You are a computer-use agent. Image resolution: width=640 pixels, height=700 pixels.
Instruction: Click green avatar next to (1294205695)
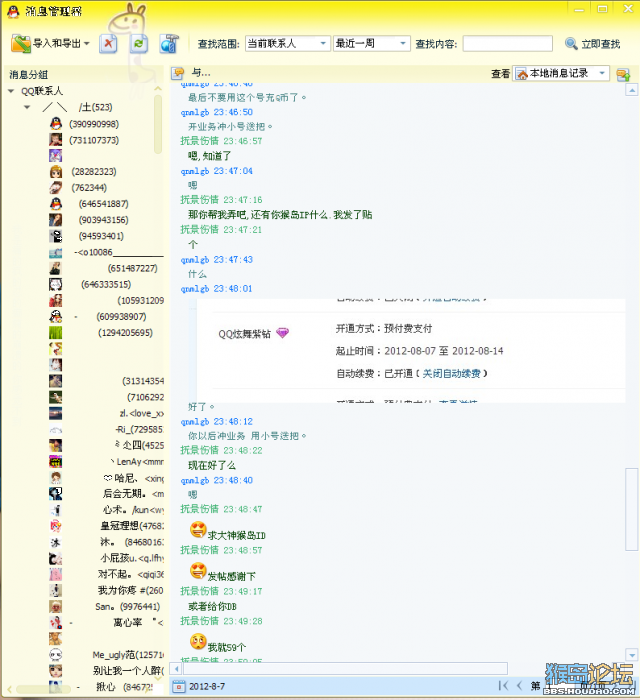pyautogui.click(x=55, y=333)
